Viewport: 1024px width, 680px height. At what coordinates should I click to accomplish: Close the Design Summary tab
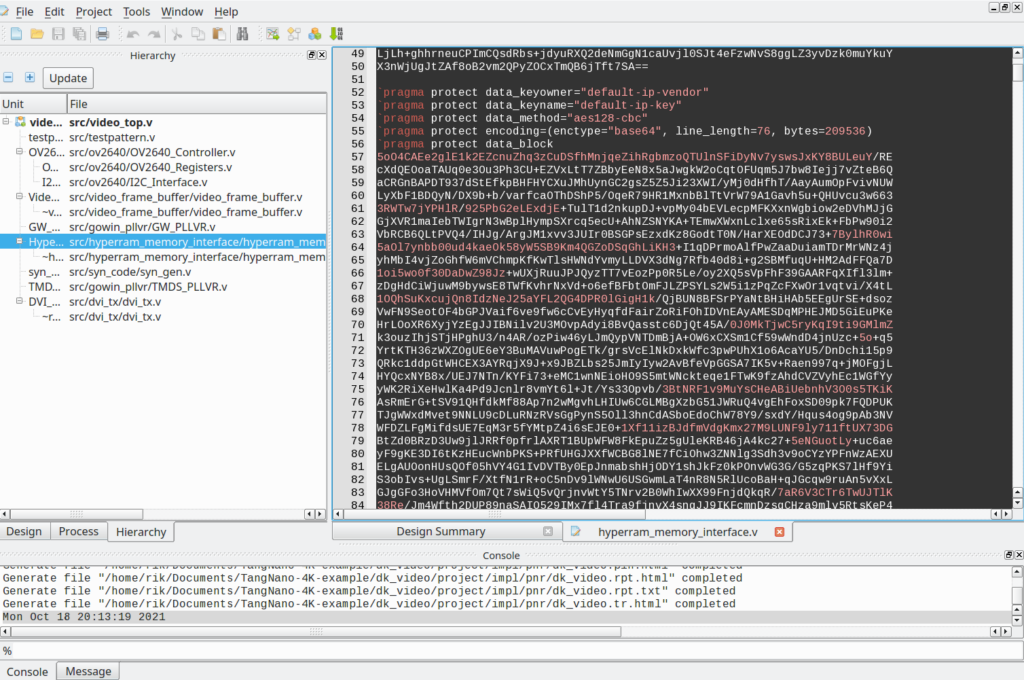pyautogui.click(x=548, y=532)
